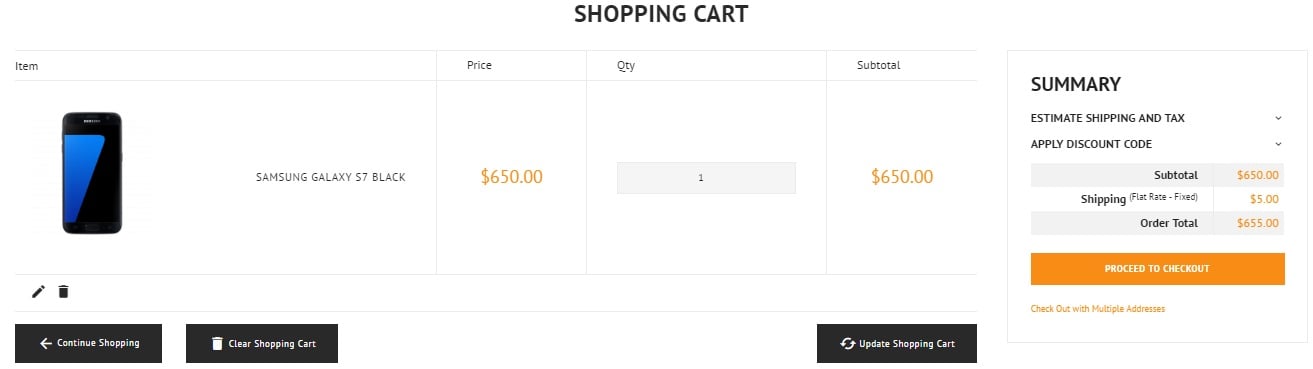The height and width of the screenshot is (369, 1313).
Task: Click the trash icon in Clear Shopping Cart
Action: point(217,343)
